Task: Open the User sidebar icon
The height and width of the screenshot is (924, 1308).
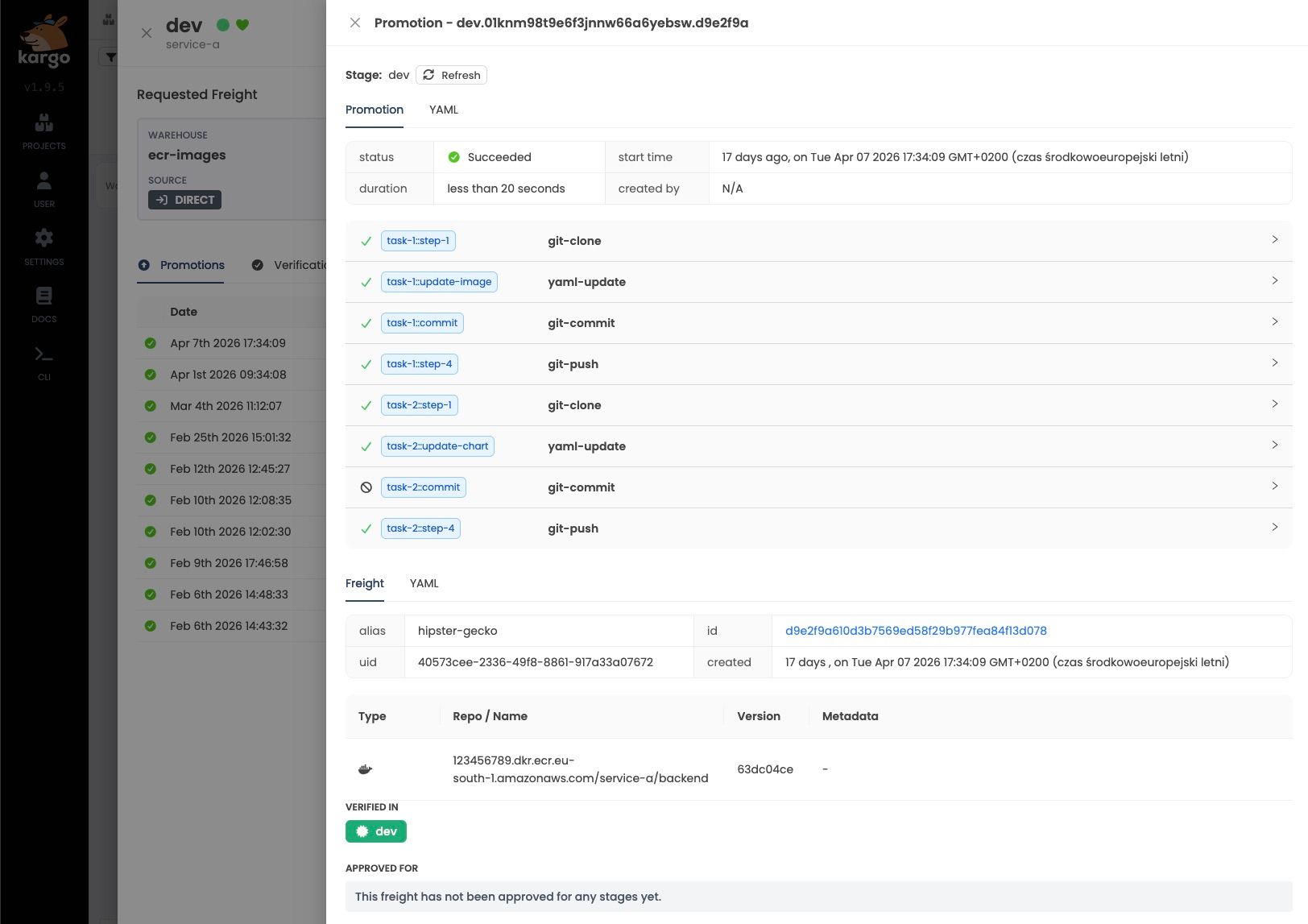Action: (43, 189)
